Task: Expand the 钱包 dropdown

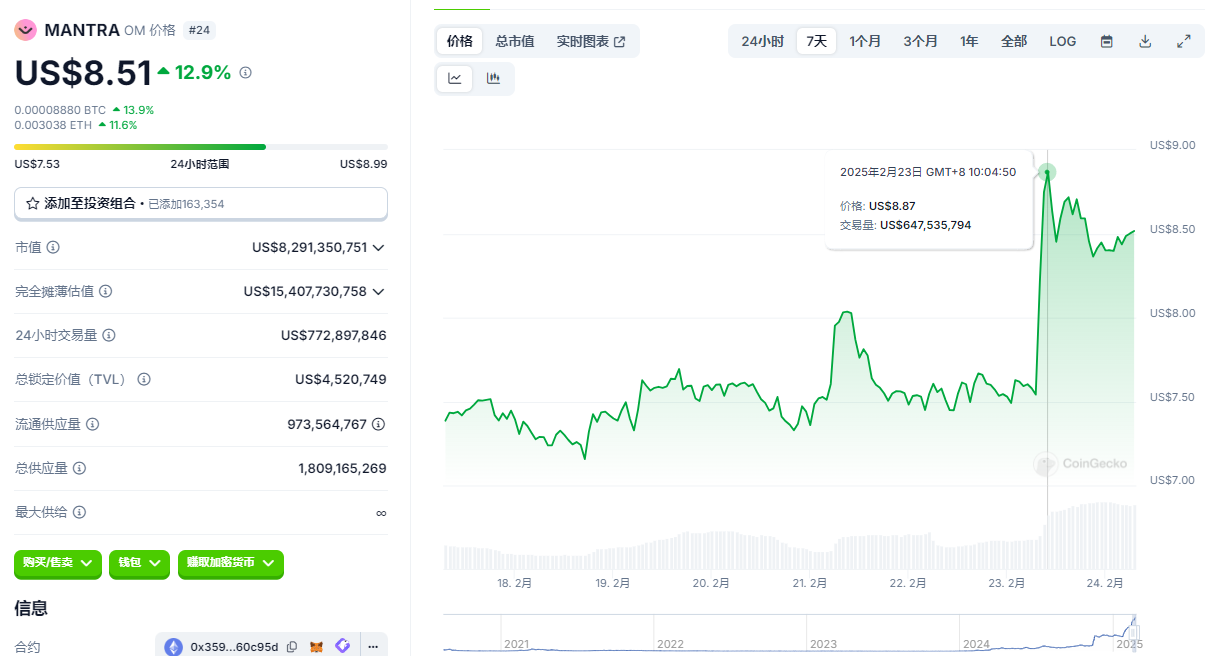Action: click(139, 564)
